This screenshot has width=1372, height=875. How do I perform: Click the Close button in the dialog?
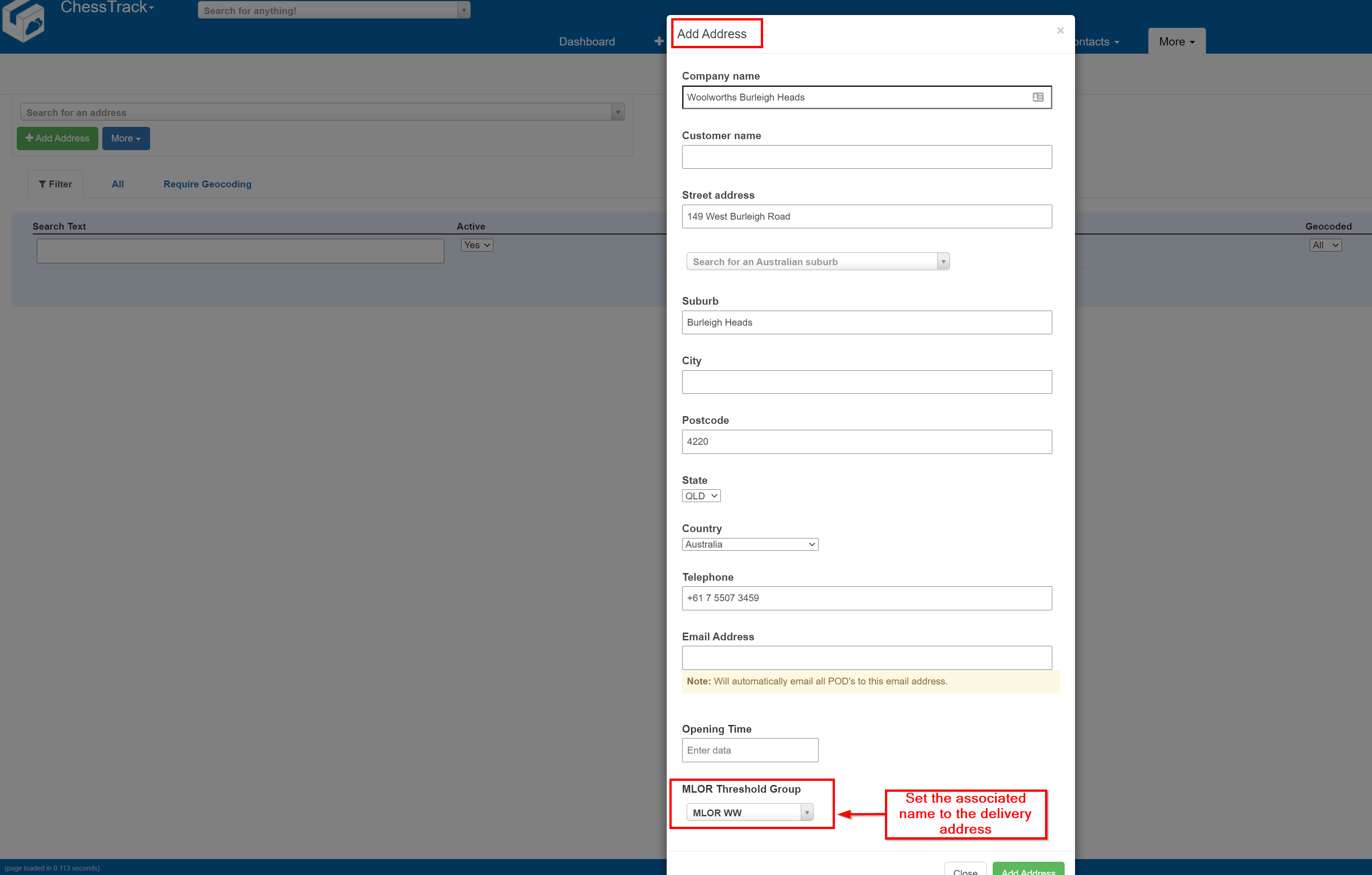(965, 870)
